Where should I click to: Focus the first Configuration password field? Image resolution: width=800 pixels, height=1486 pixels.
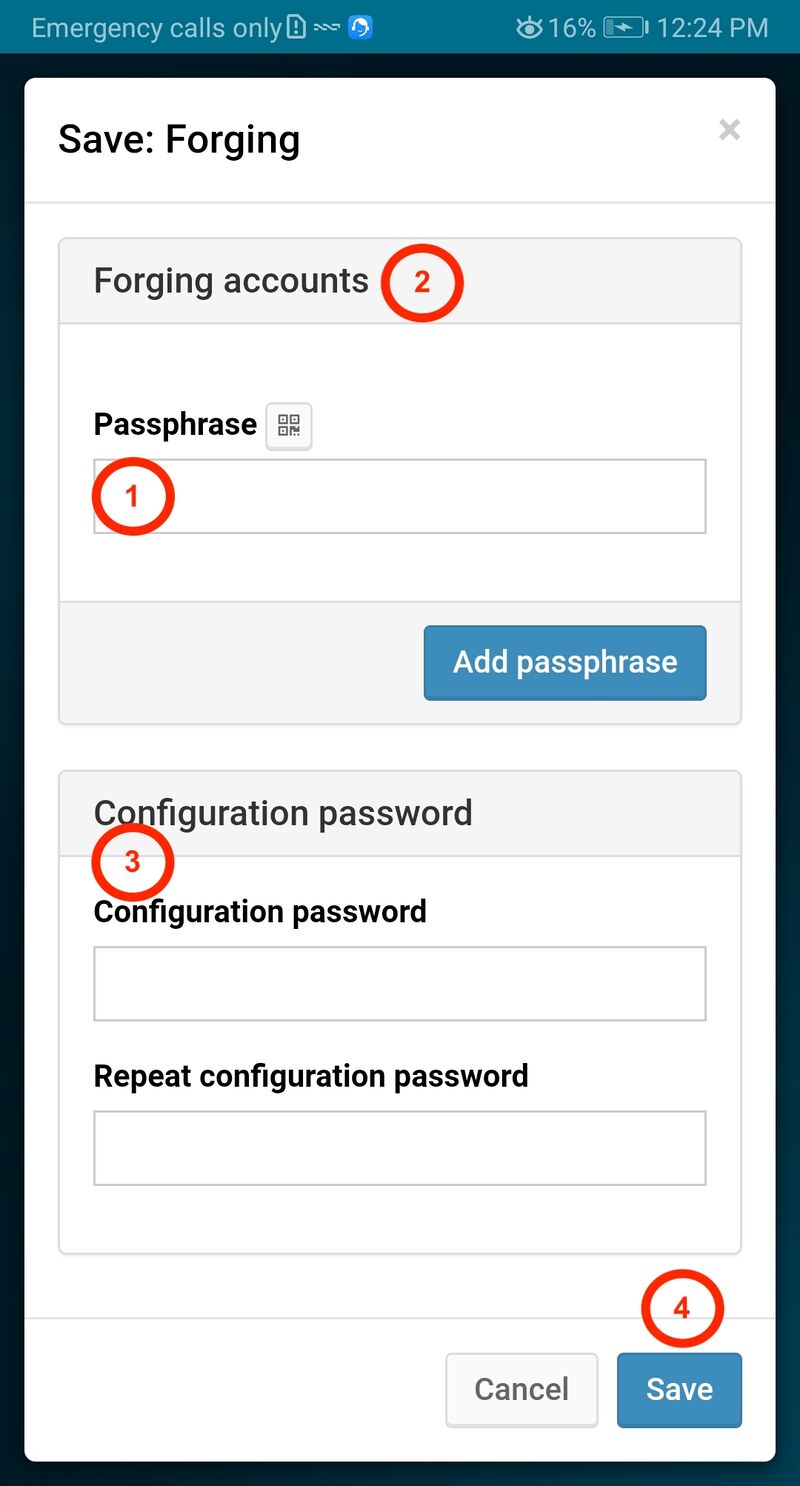[400, 984]
